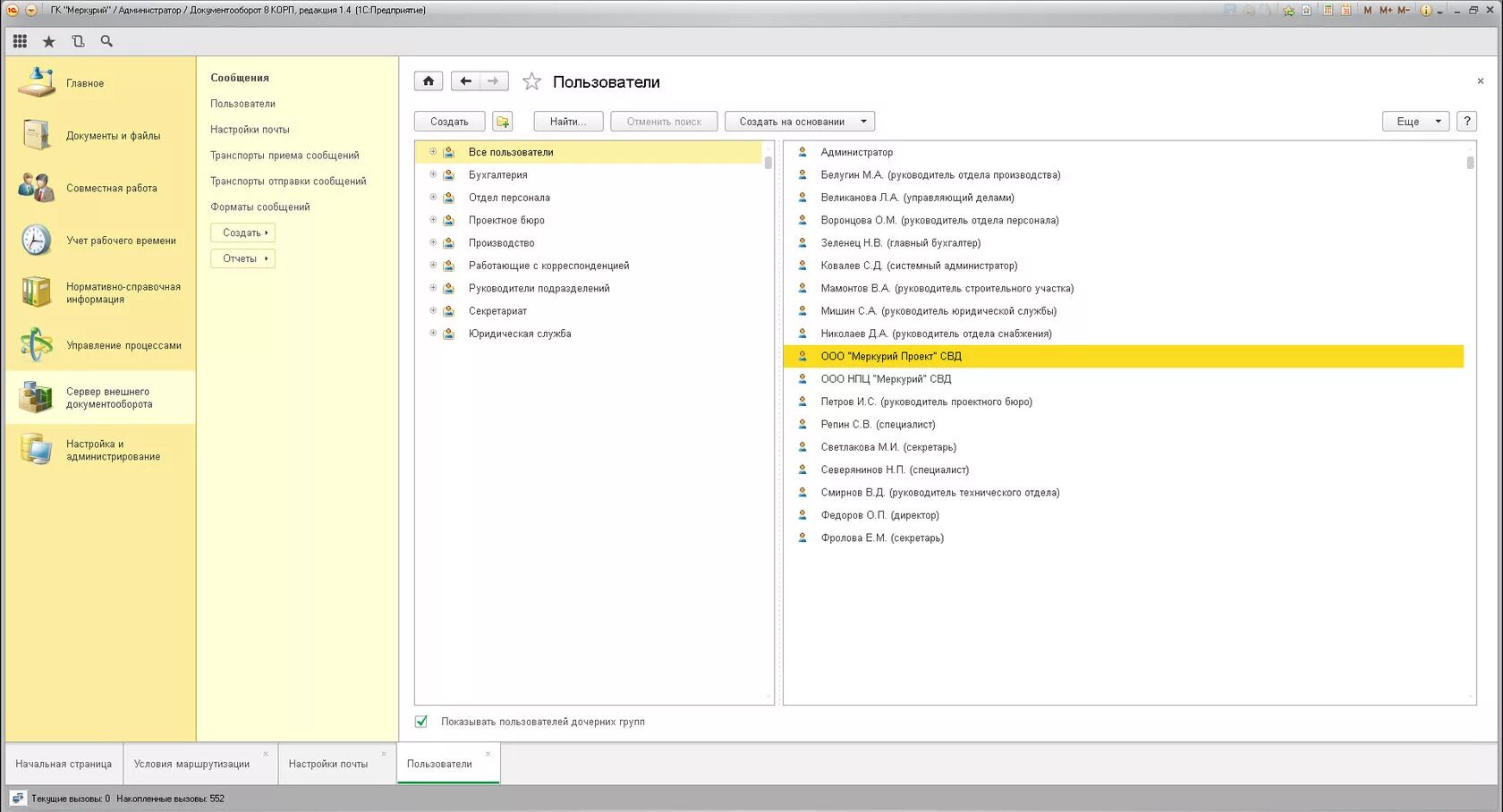Click the M memory button in title bar
The image size is (1503, 812).
click(1368, 11)
